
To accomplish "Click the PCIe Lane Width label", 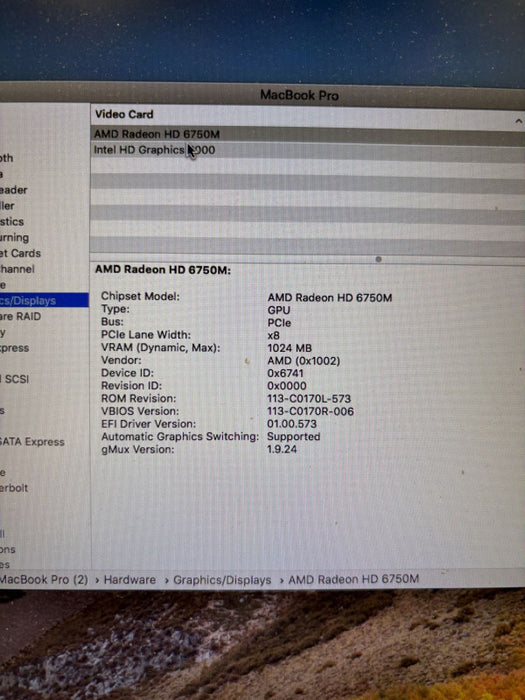I will click(146, 335).
